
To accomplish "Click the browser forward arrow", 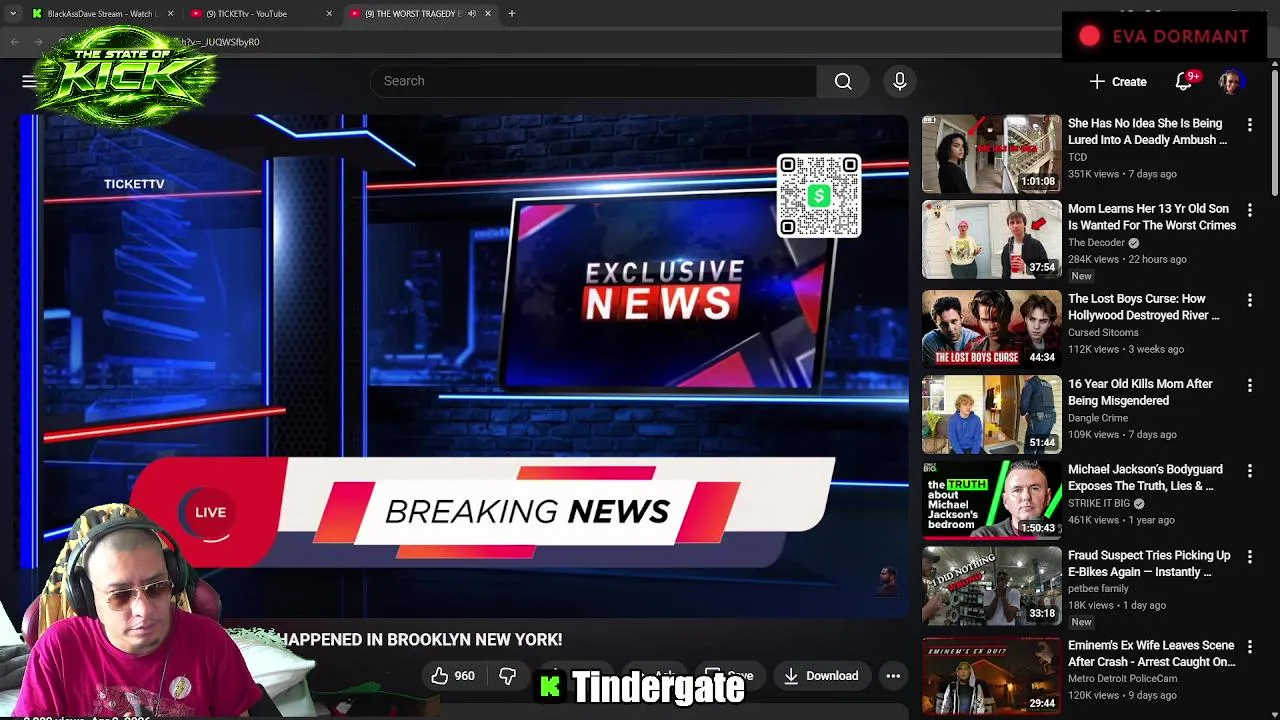I will [38, 42].
